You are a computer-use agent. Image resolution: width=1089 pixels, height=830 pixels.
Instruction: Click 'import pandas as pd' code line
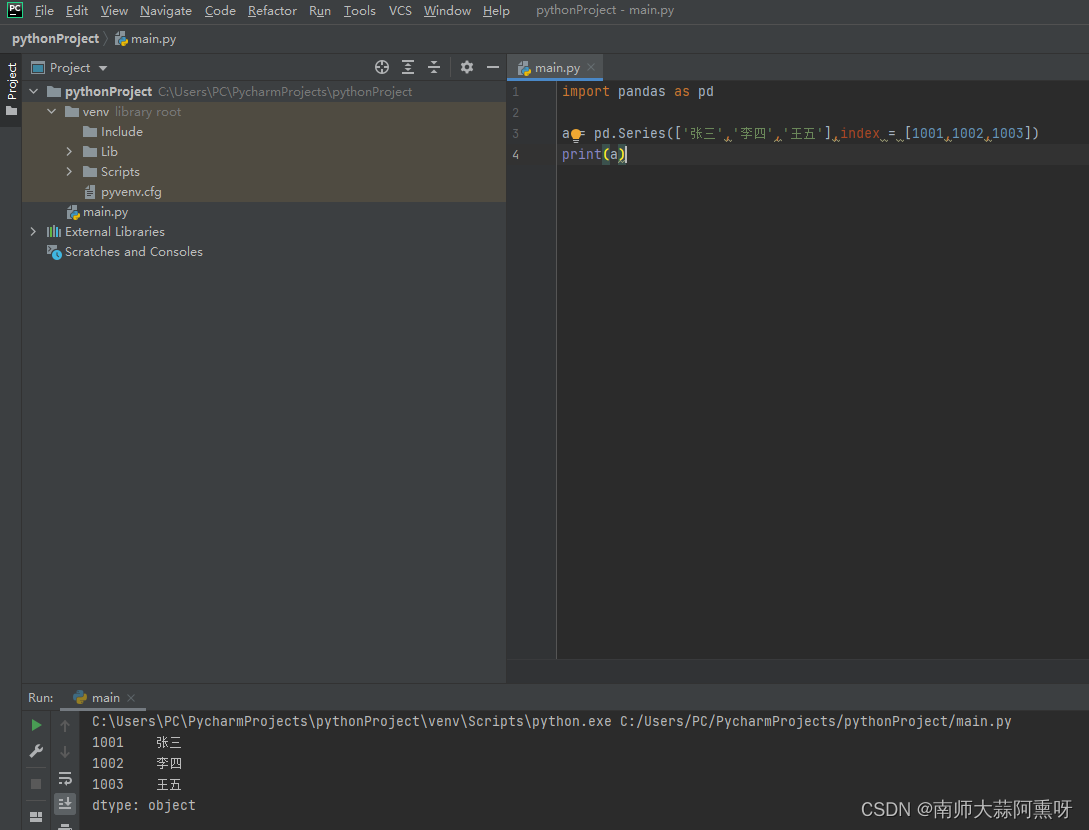[638, 92]
